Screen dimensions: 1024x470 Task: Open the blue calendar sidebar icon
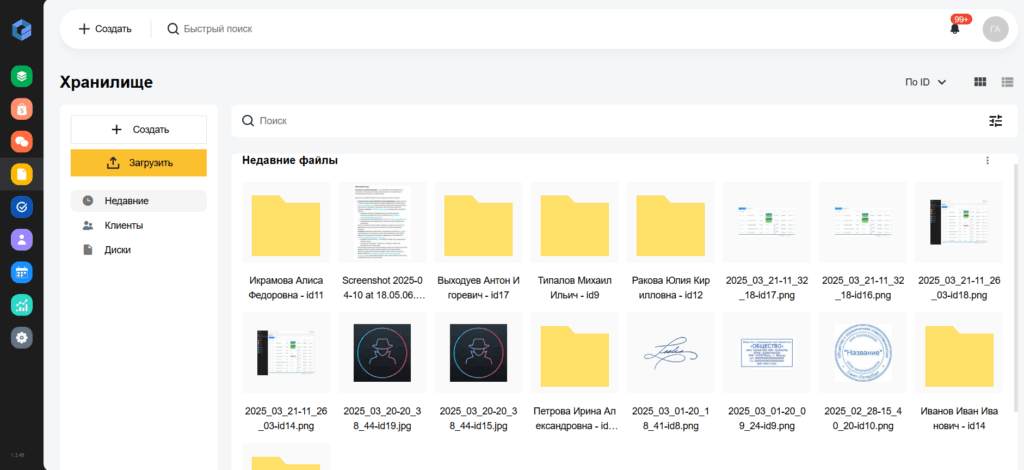(22, 272)
